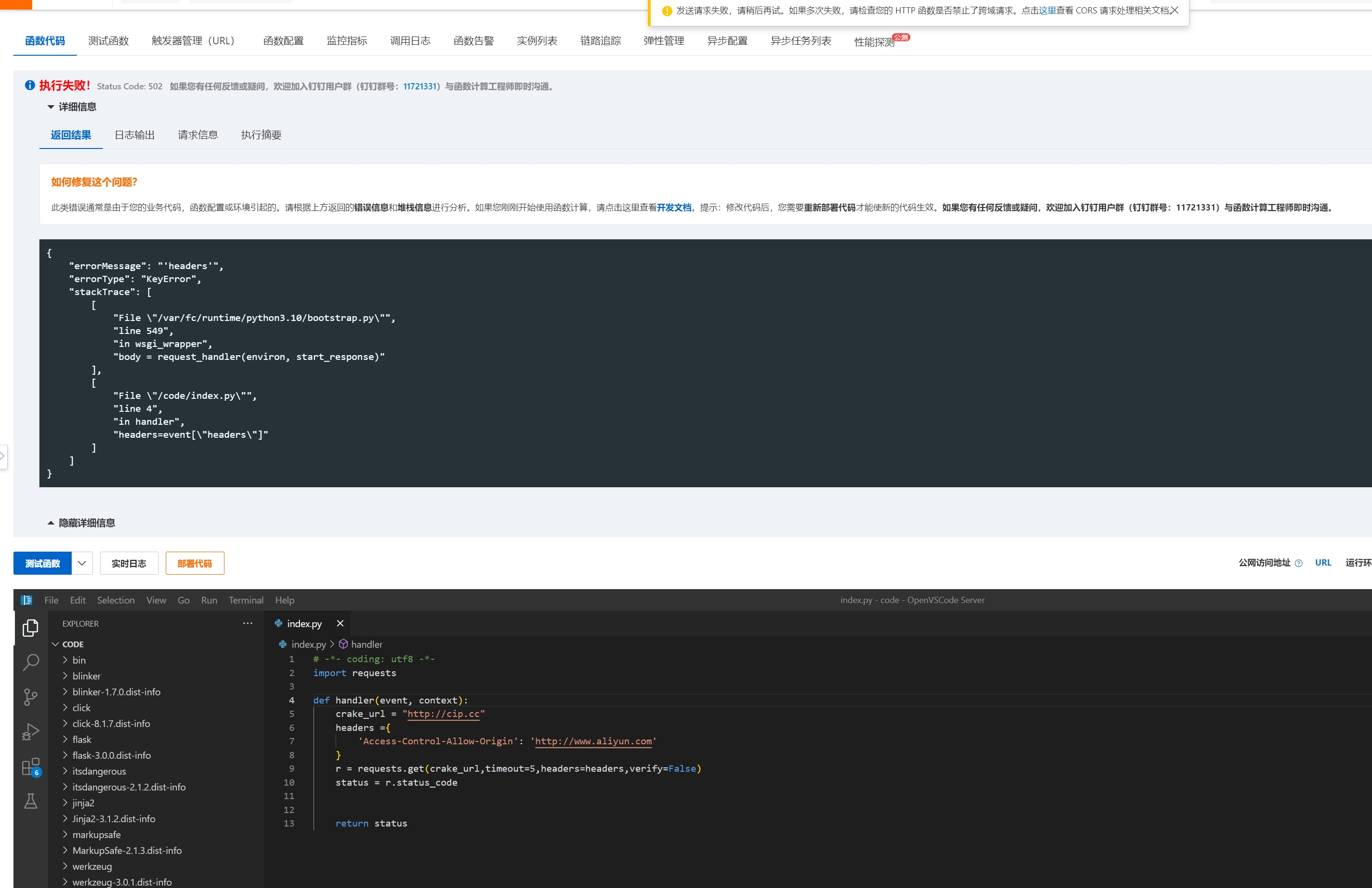Open dropdown arrow beside 测试函数 button
Viewport: 1372px width, 888px height.
82,563
